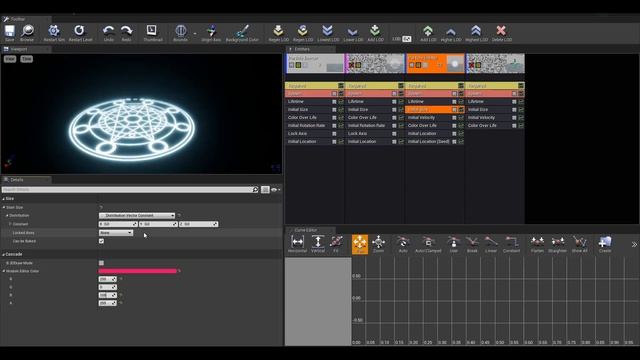
Task: Click the Redo toolbar icon
Action: click(127, 33)
